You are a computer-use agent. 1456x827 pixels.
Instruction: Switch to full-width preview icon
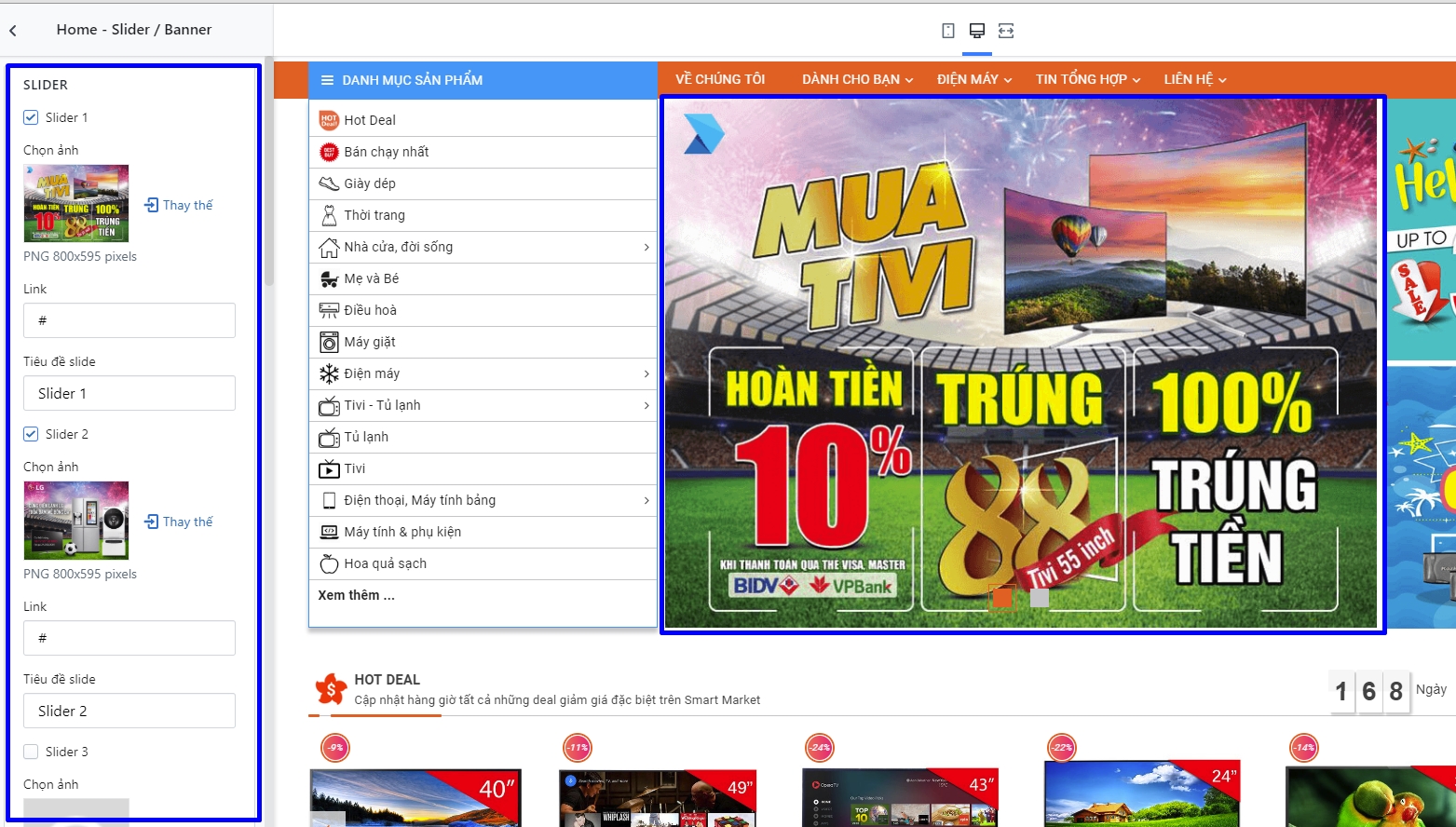pos(1006,31)
